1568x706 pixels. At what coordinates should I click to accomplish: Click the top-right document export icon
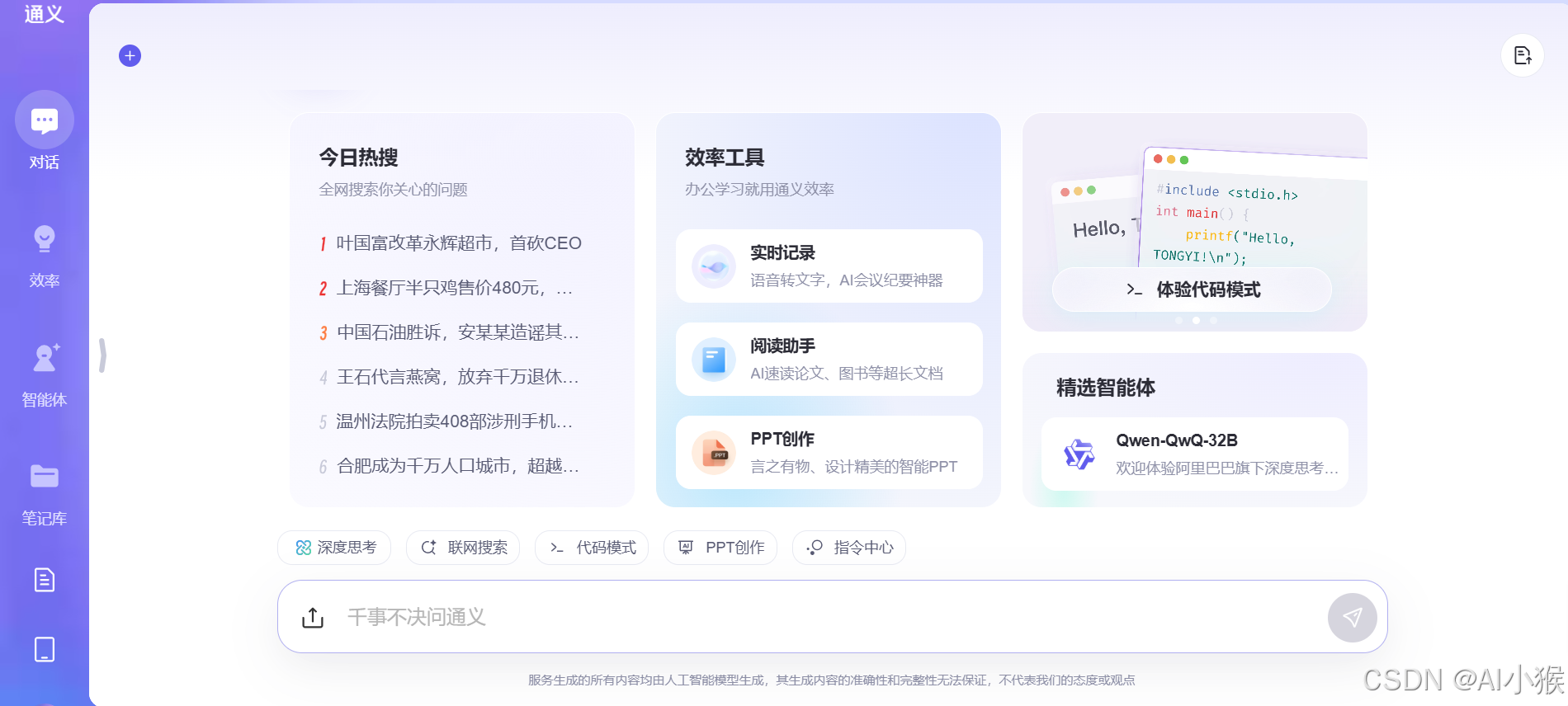tap(1523, 55)
